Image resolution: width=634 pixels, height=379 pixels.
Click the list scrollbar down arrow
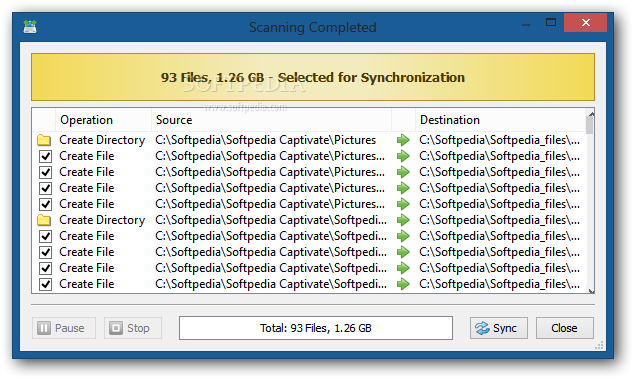click(590, 290)
